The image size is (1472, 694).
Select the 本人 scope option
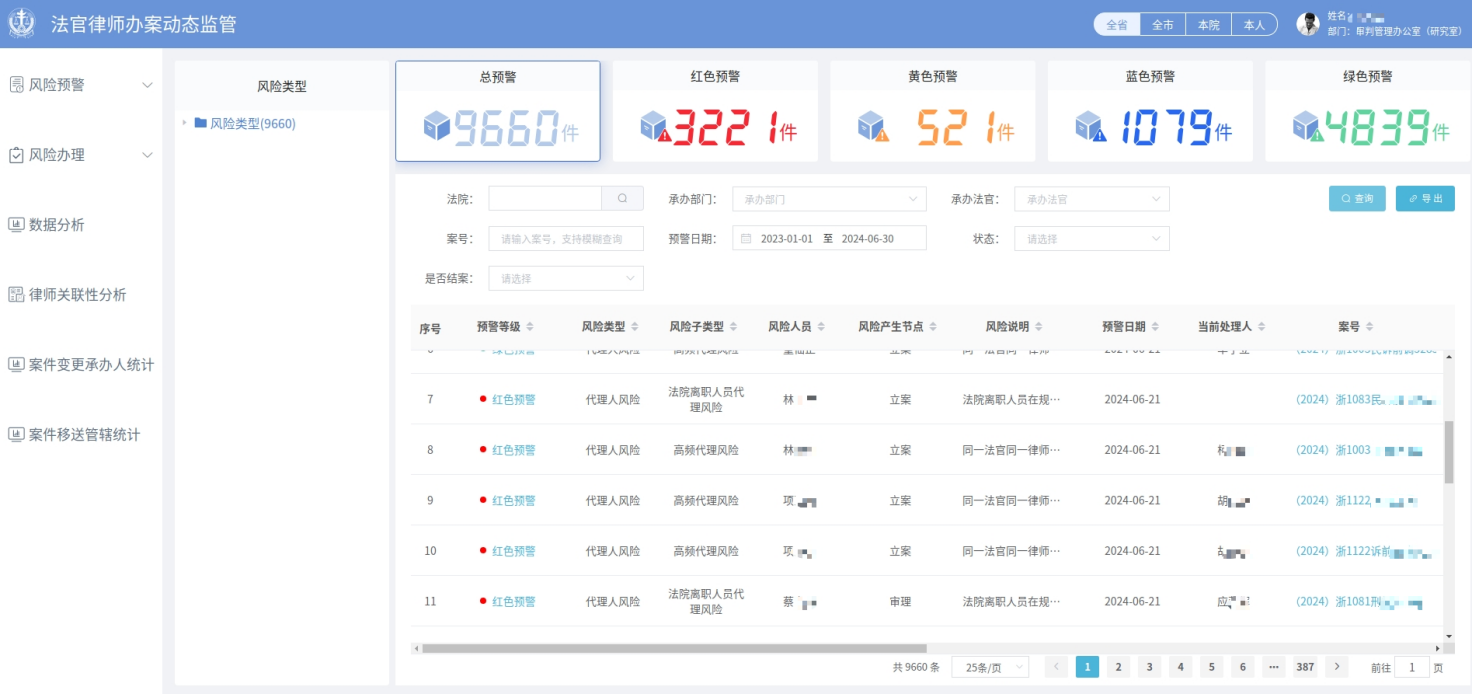coord(1253,25)
